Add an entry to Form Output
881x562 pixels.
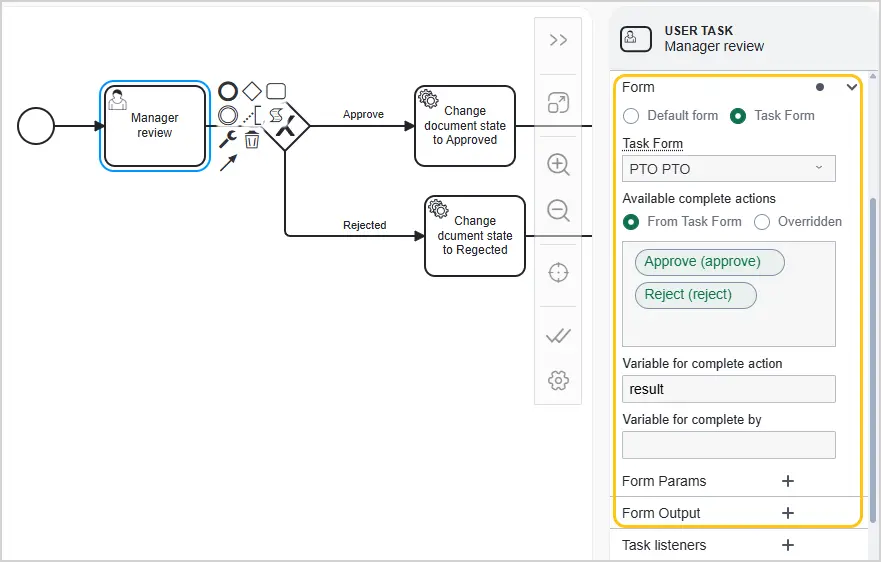[x=788, y=513]
